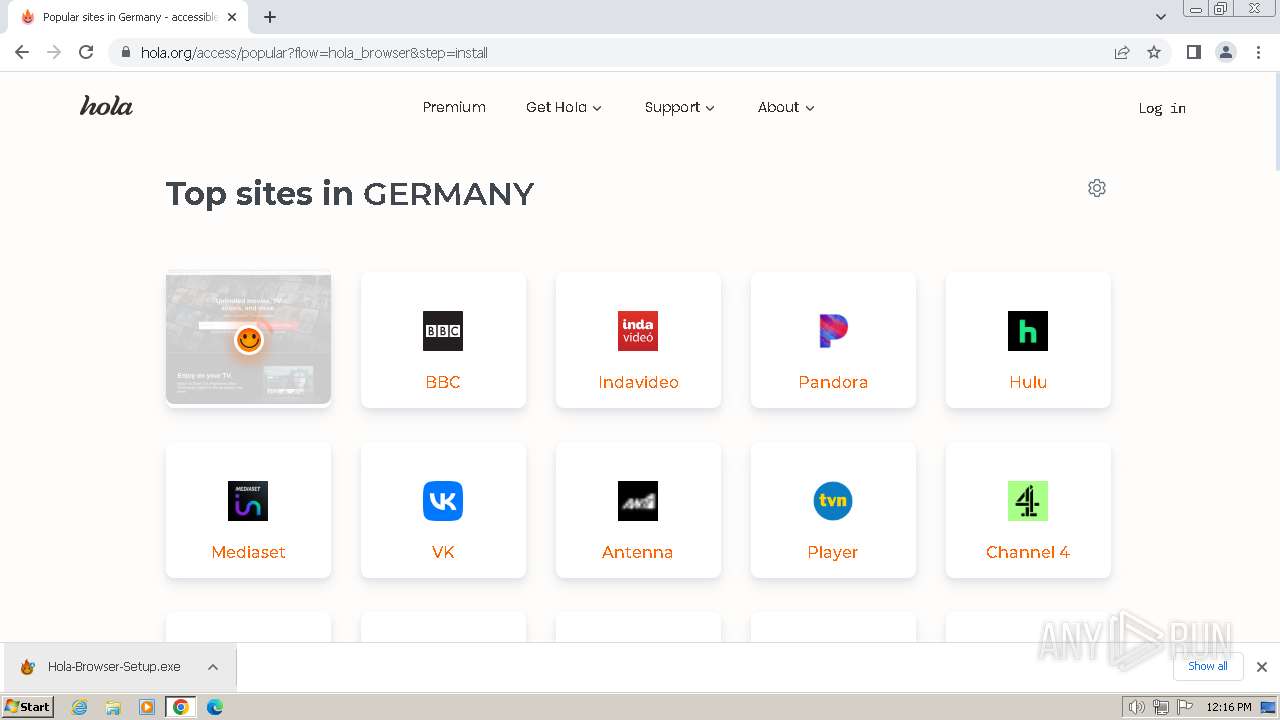
Task: Open the browser side panel
Action: coord(1193,52)
